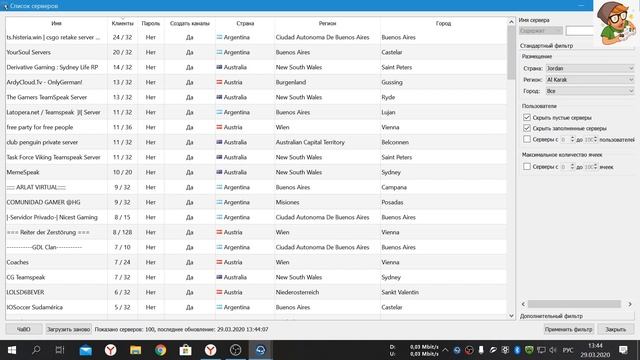Toggle 'Скрыть пустые серверы' checkbox
This screenshot has height=360, width=640.
527,117
